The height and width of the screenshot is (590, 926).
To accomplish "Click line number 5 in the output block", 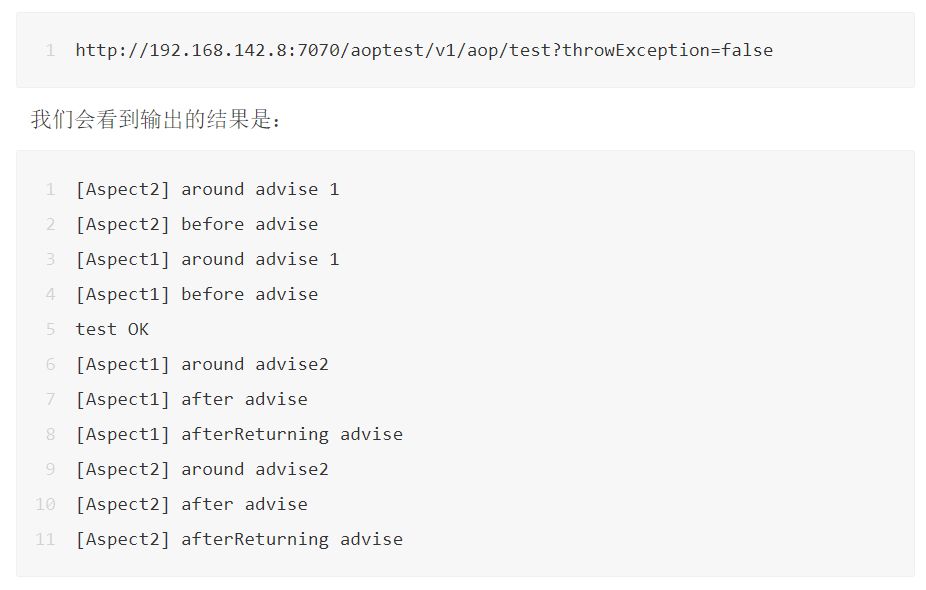I will (50, 329).
